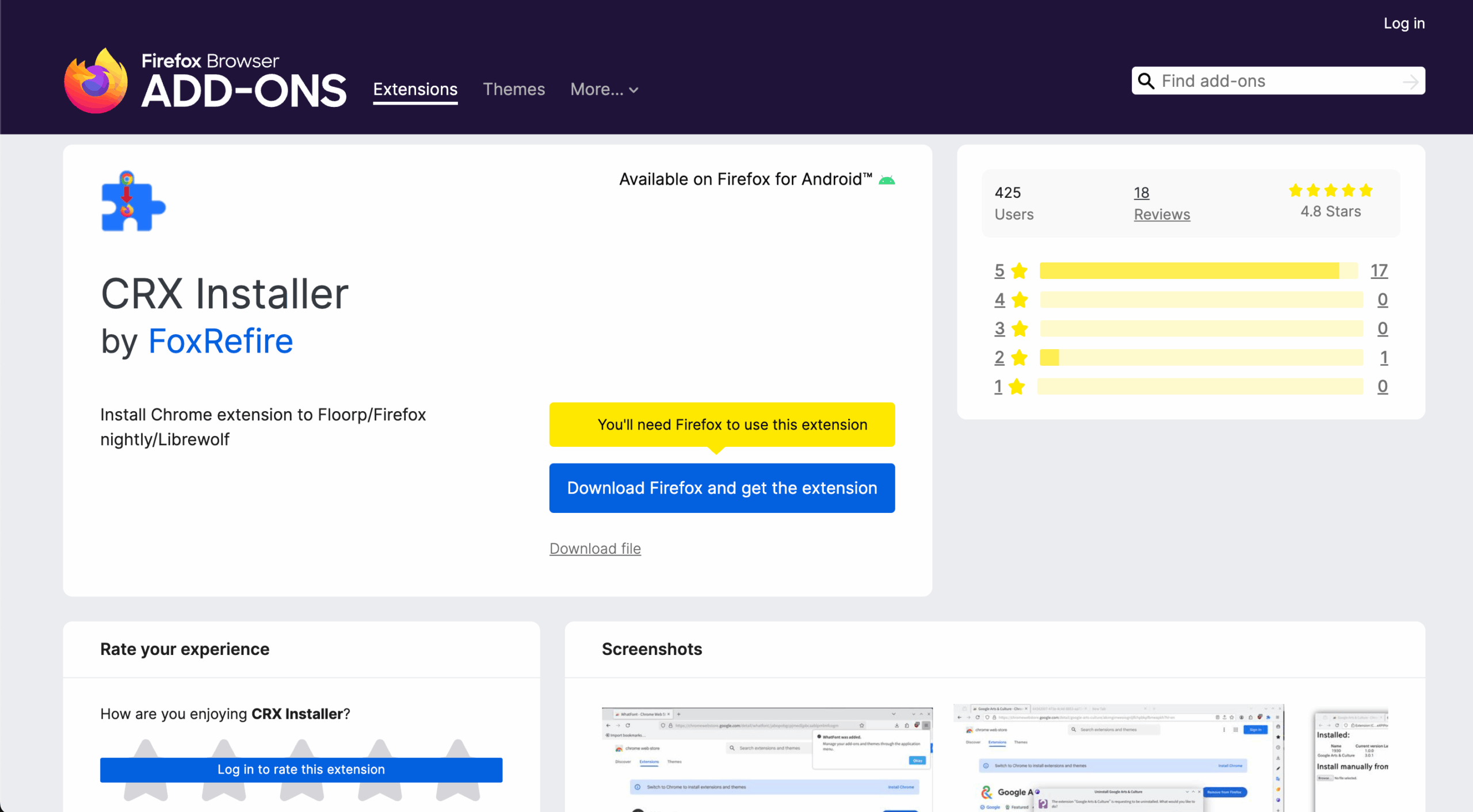Click the search magnifier icon

(x=1146, y=81)
